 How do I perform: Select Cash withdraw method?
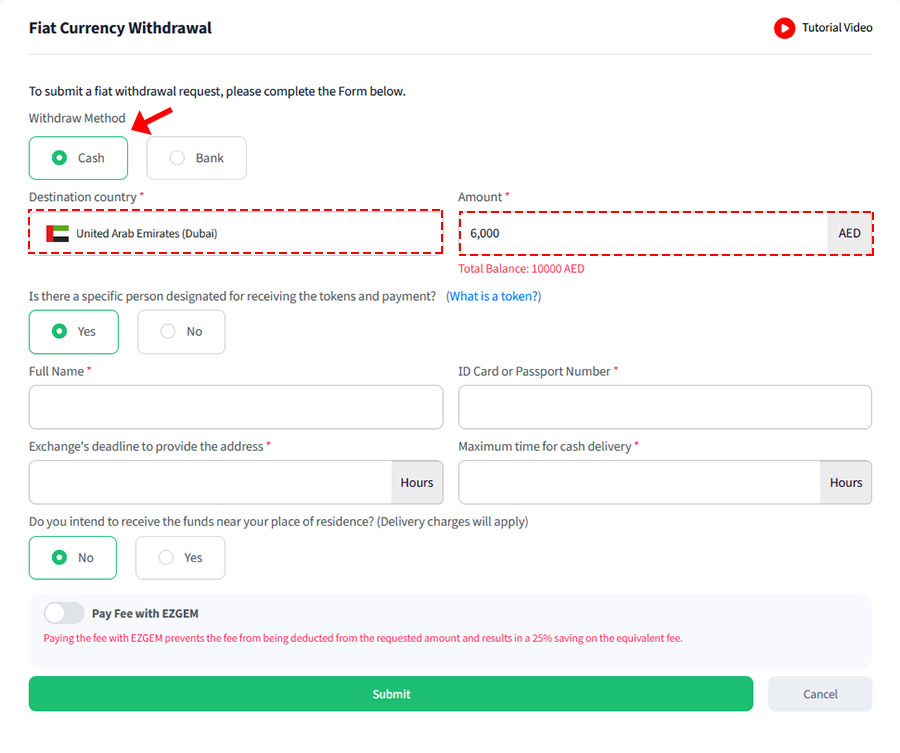click(78, 158)
